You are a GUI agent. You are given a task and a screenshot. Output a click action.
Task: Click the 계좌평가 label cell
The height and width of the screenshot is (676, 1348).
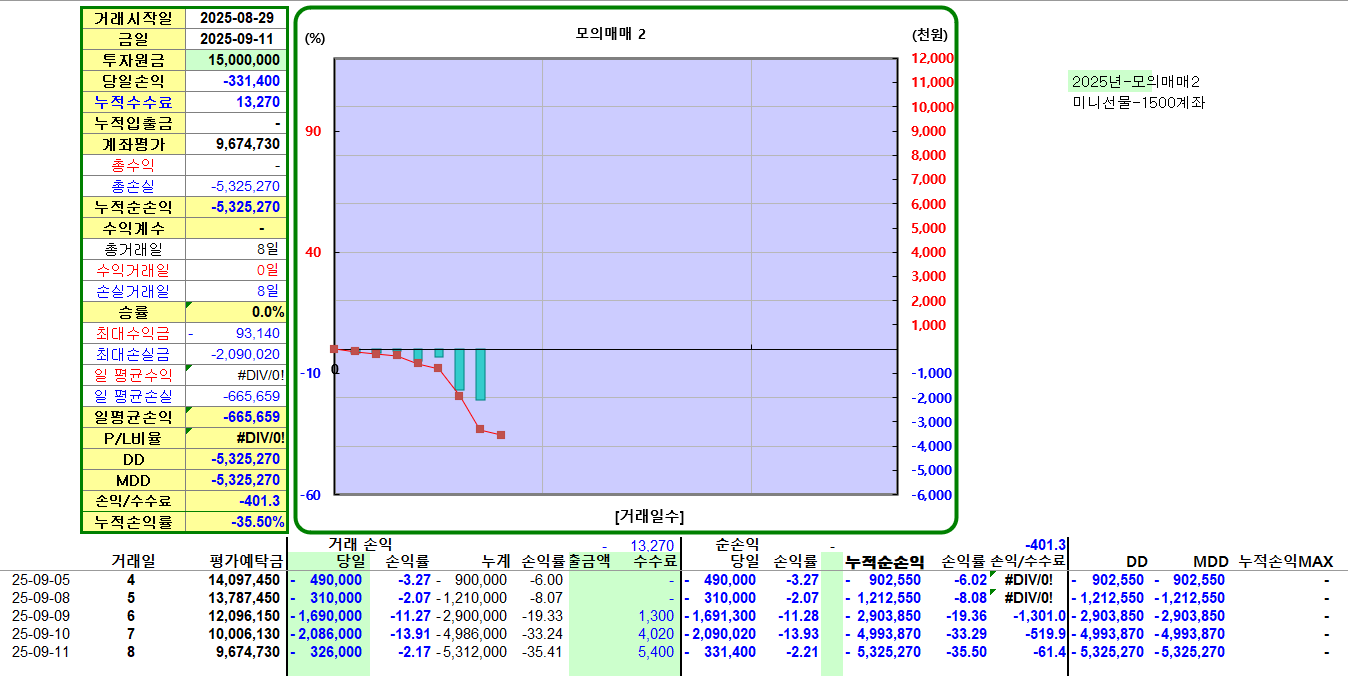pos(133,144)
